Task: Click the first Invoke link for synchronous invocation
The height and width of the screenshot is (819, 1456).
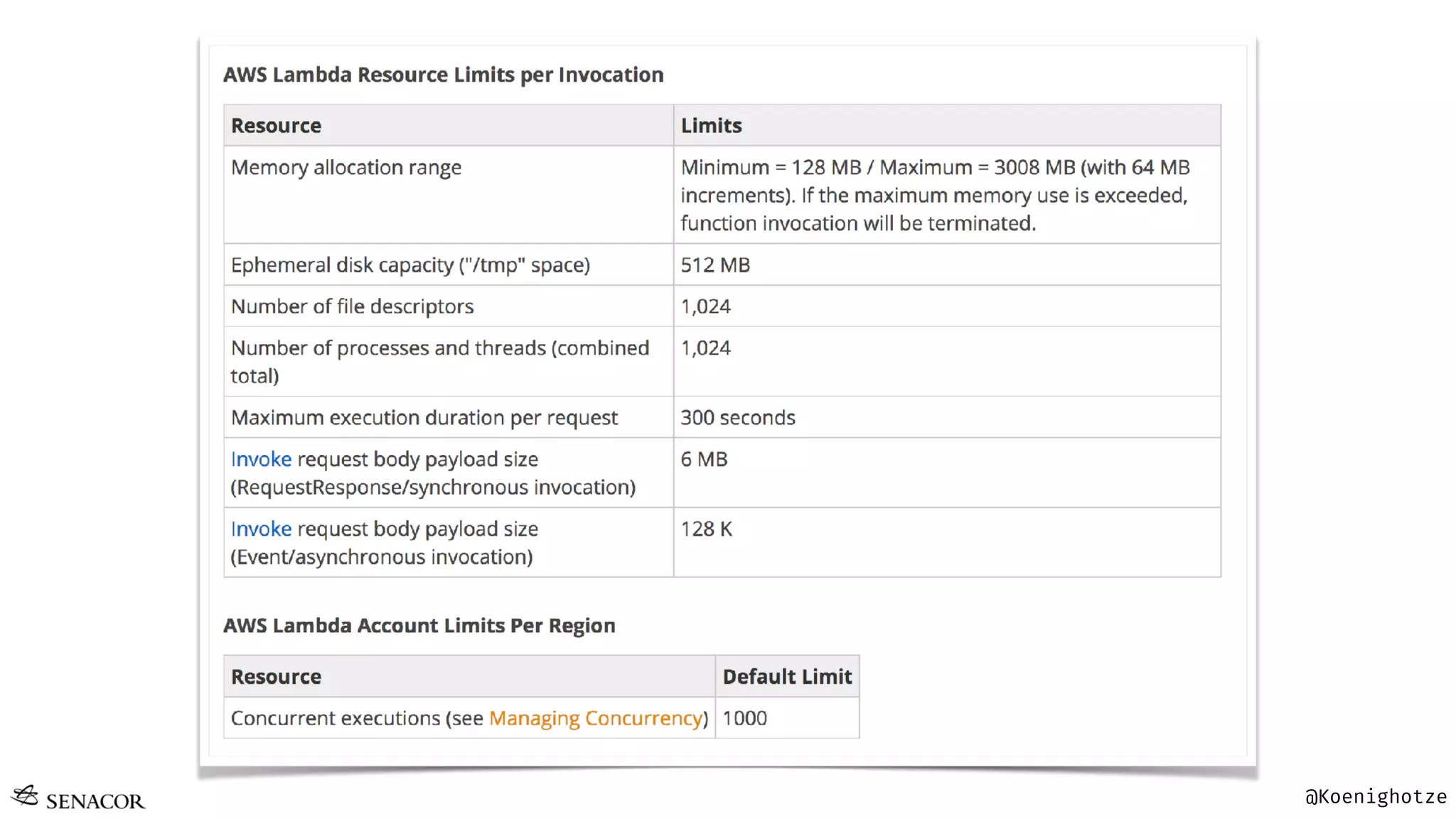Action: [x=261, y=459]
